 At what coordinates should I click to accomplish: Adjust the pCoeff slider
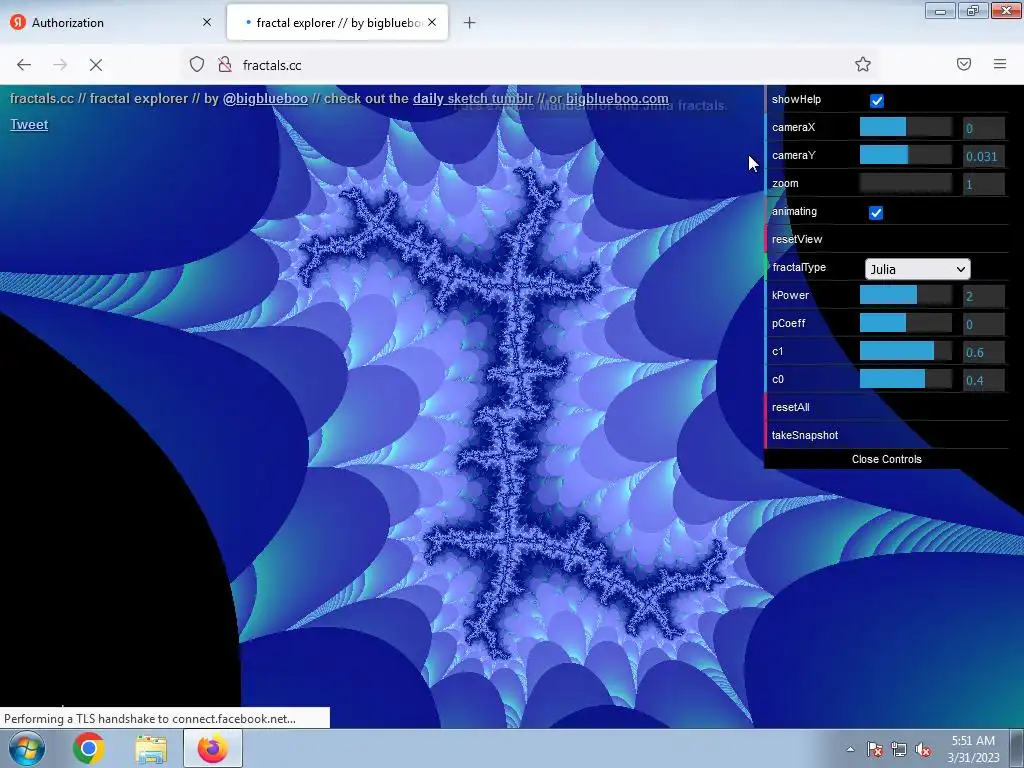click(905, 323)
